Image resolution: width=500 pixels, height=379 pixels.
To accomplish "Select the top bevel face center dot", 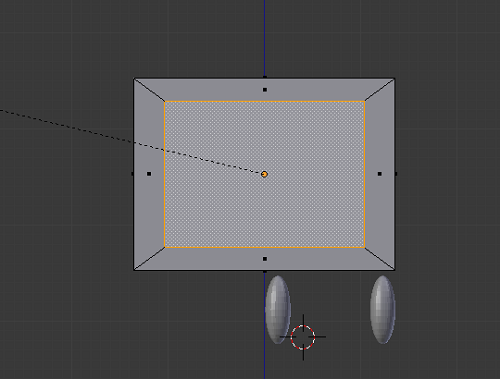I will pyautogui.click(x=265, y=90).
